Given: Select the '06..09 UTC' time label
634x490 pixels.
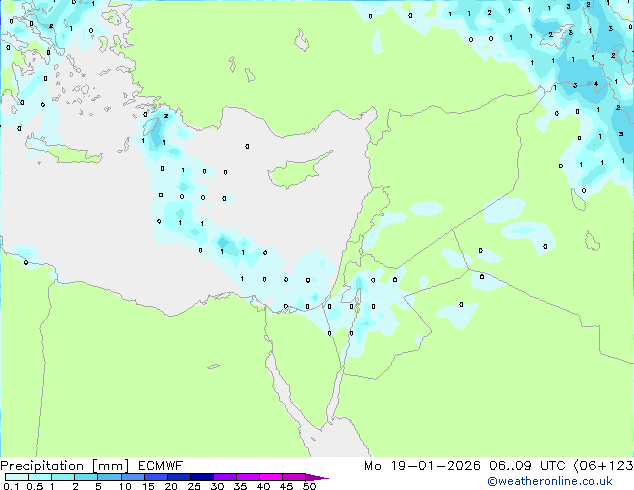Looking at the screenshot, I should coord(527,466).
